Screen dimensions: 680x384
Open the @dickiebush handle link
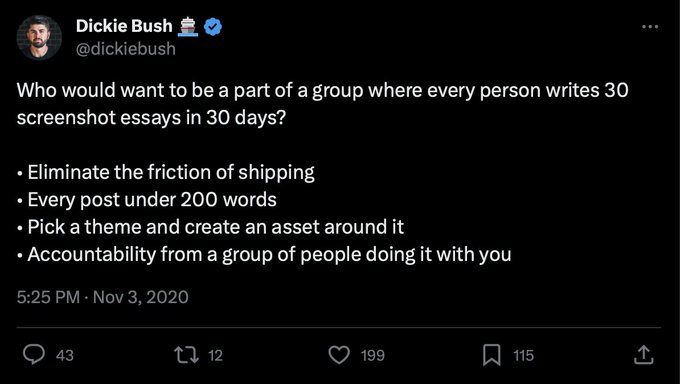pyautogui.click(x=126, y=49)
